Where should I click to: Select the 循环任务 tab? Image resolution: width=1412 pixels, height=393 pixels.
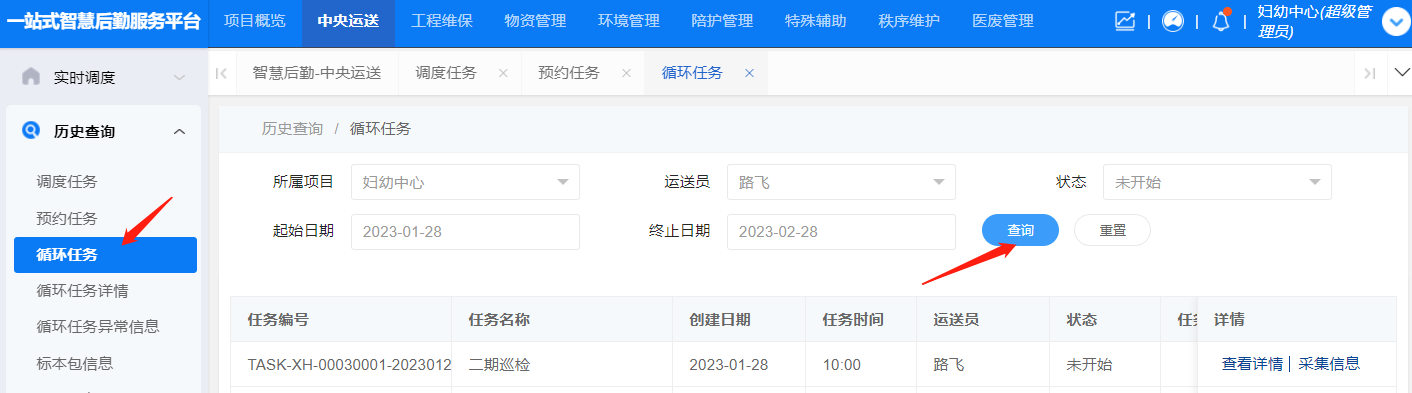pyautogui.click(x=692, y=73)
